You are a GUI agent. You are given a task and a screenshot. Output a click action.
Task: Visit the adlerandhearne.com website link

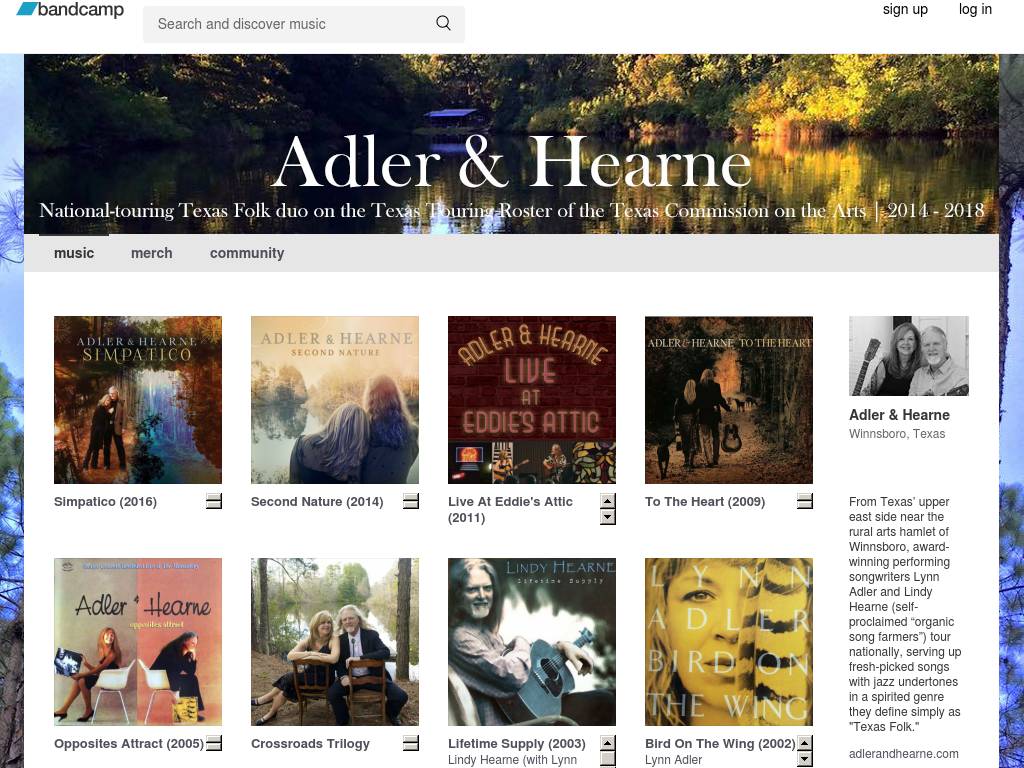[x=904, y=754]
